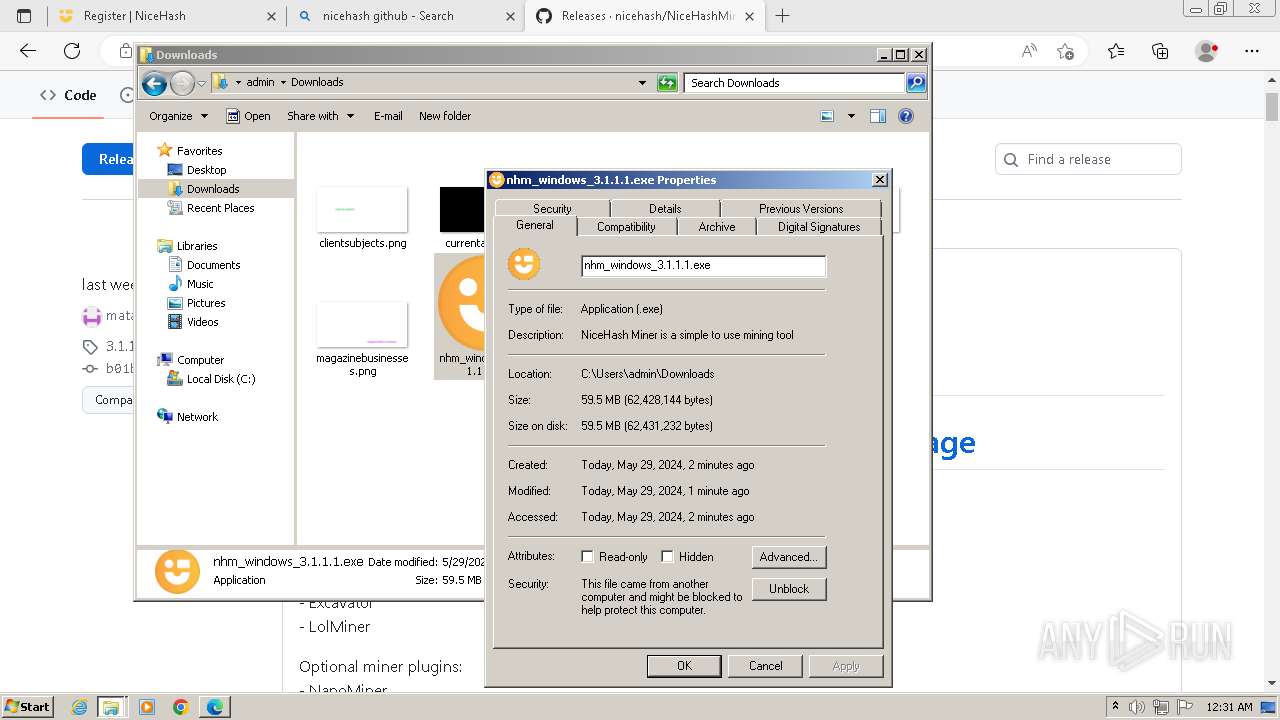Click the Windows Start button
The height and width of the screenshot is (720, 1280).
point(27,707)
